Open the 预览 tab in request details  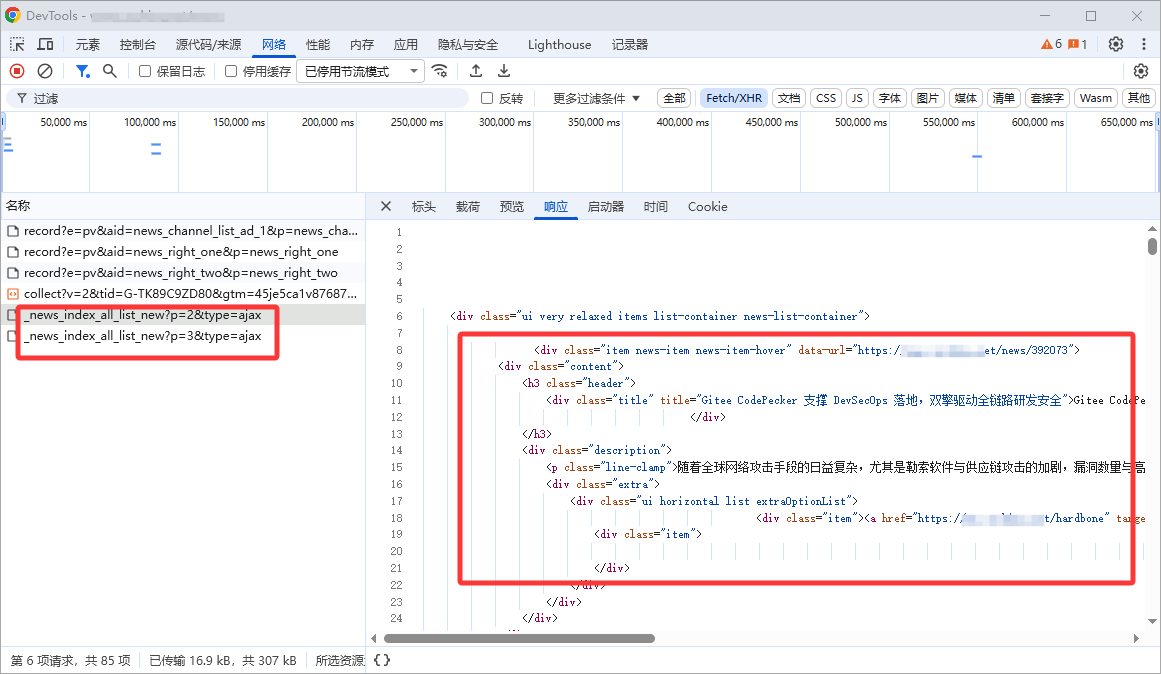[x=511, y=207]
